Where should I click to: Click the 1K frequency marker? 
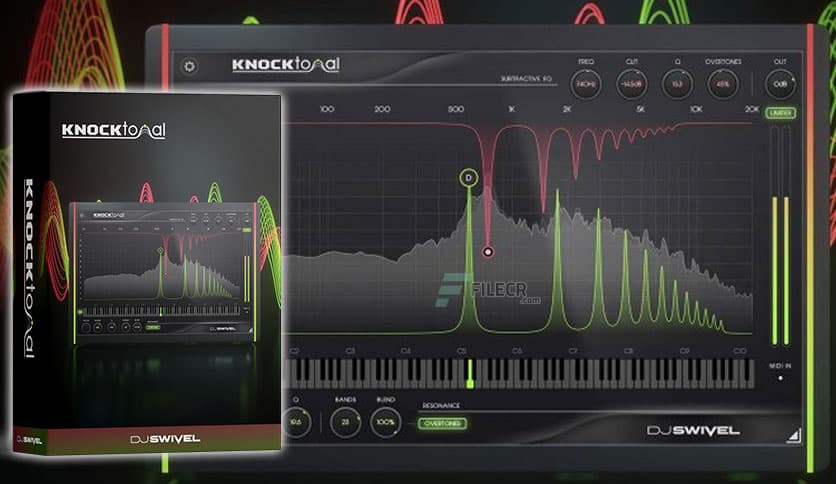click(x=512, y=109)
